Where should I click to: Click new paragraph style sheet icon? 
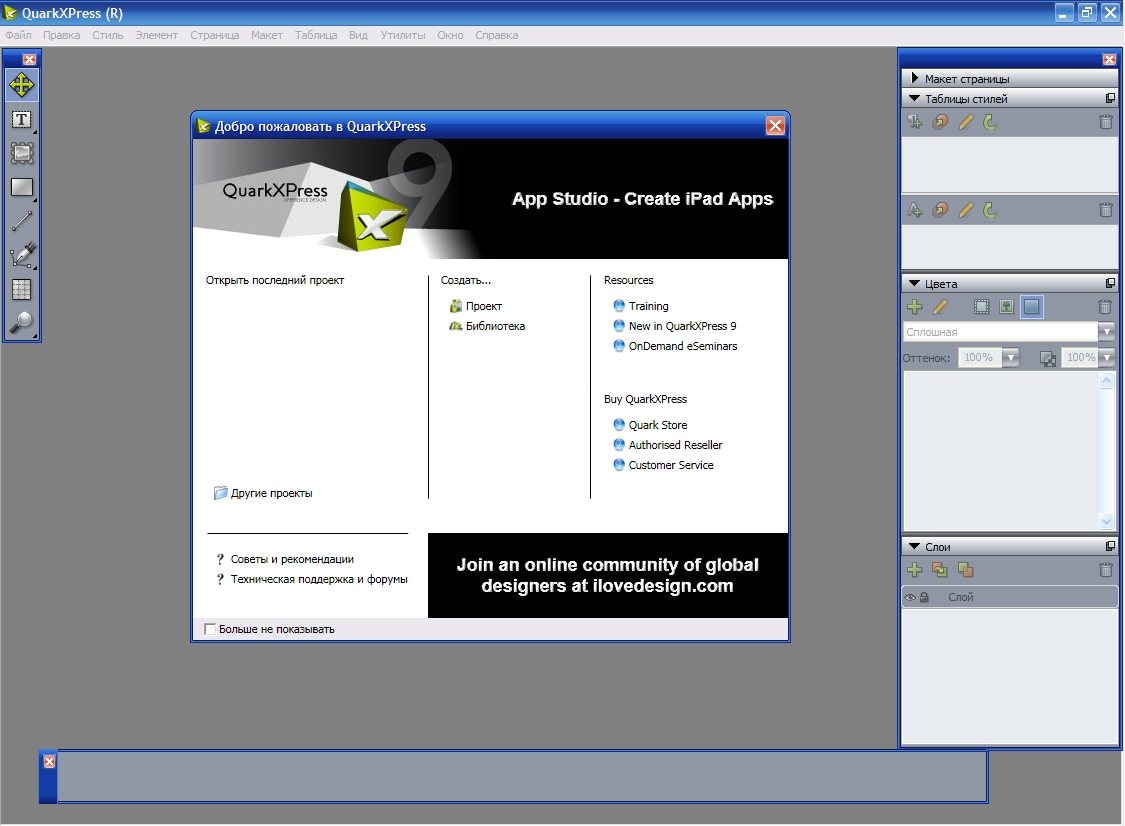pyautogui.click(x=915, y=122)
